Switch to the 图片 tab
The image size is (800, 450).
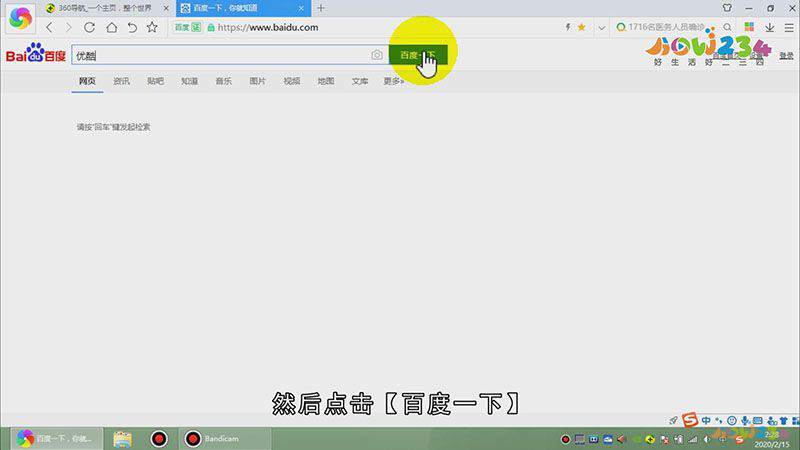[x=258, y=81]
